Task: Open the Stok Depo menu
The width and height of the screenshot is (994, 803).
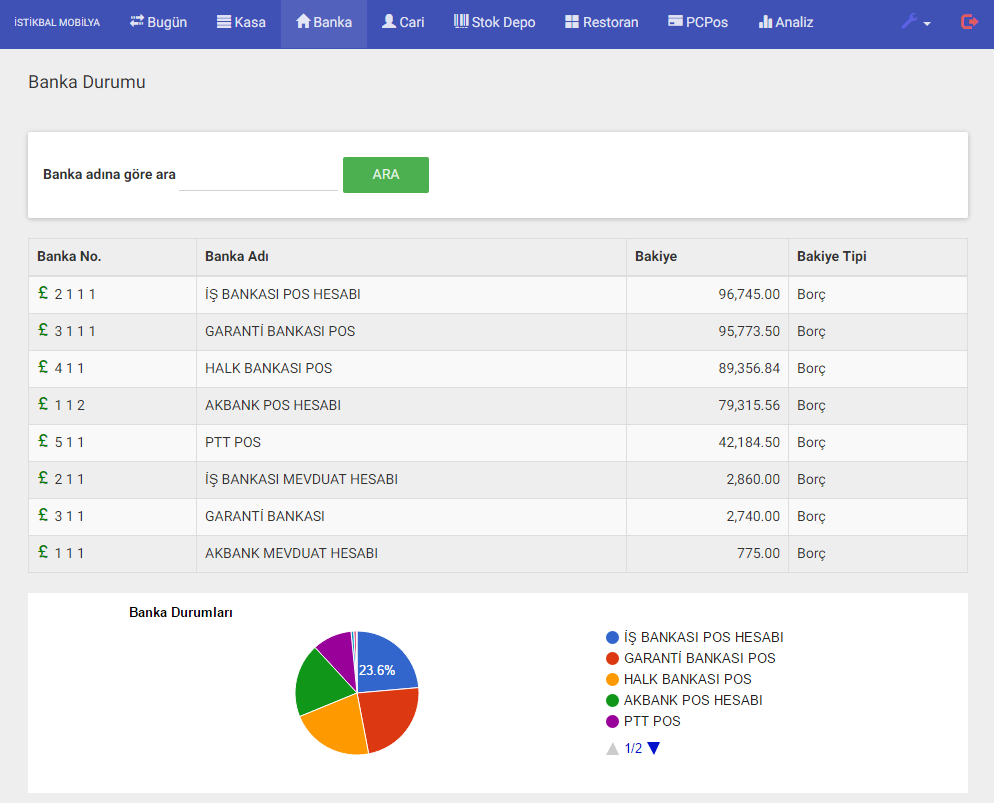Action: pos(494,22)
